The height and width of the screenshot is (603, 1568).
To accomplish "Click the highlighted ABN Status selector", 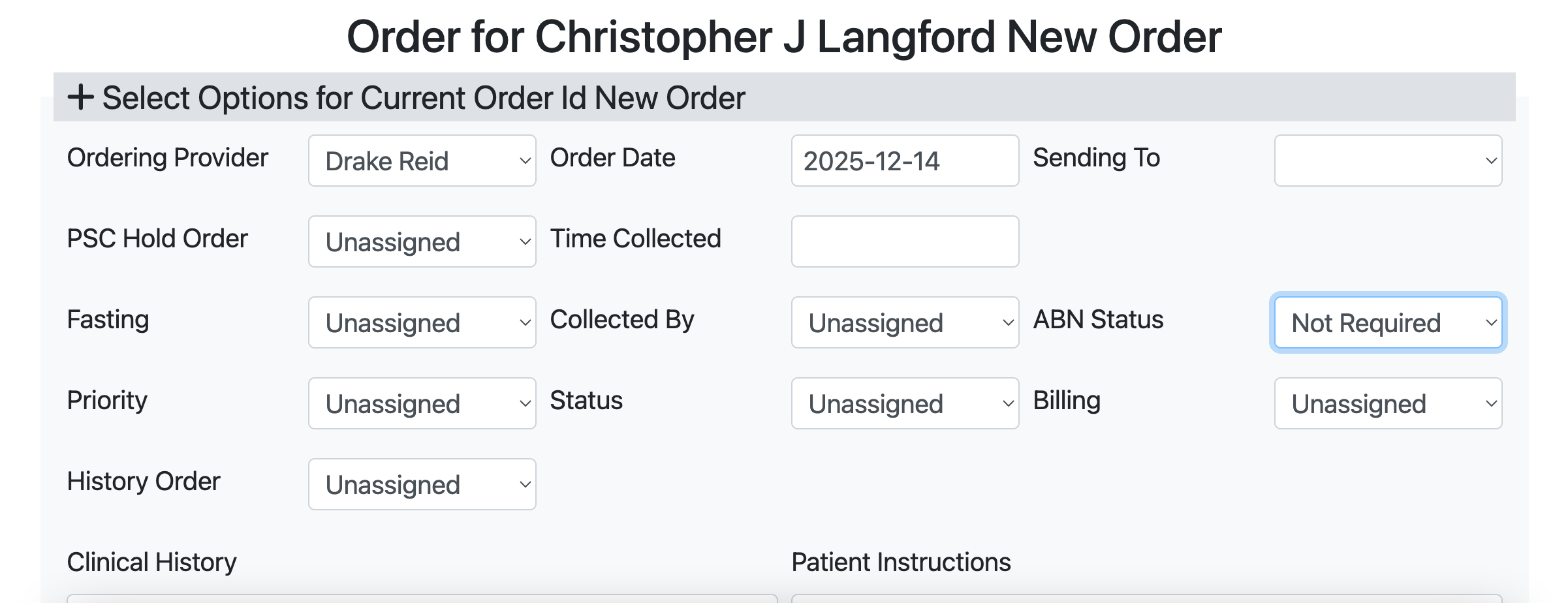I will click(x=1387, y=322).
